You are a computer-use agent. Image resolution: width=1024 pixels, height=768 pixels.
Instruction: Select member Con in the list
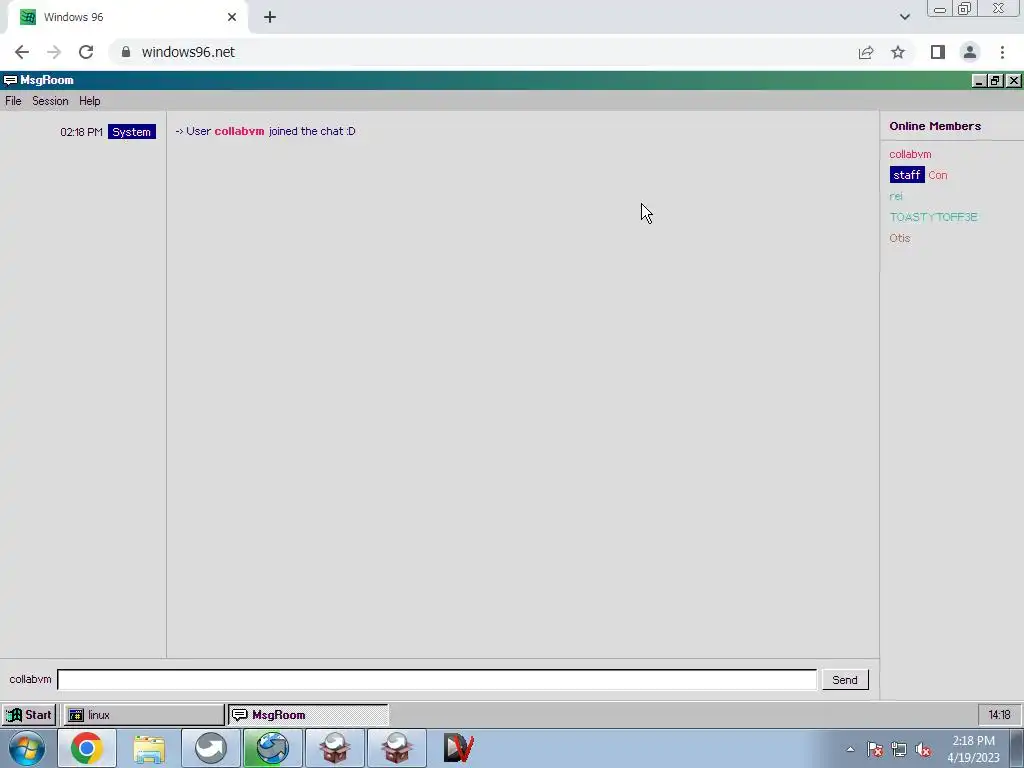(937, 175)
